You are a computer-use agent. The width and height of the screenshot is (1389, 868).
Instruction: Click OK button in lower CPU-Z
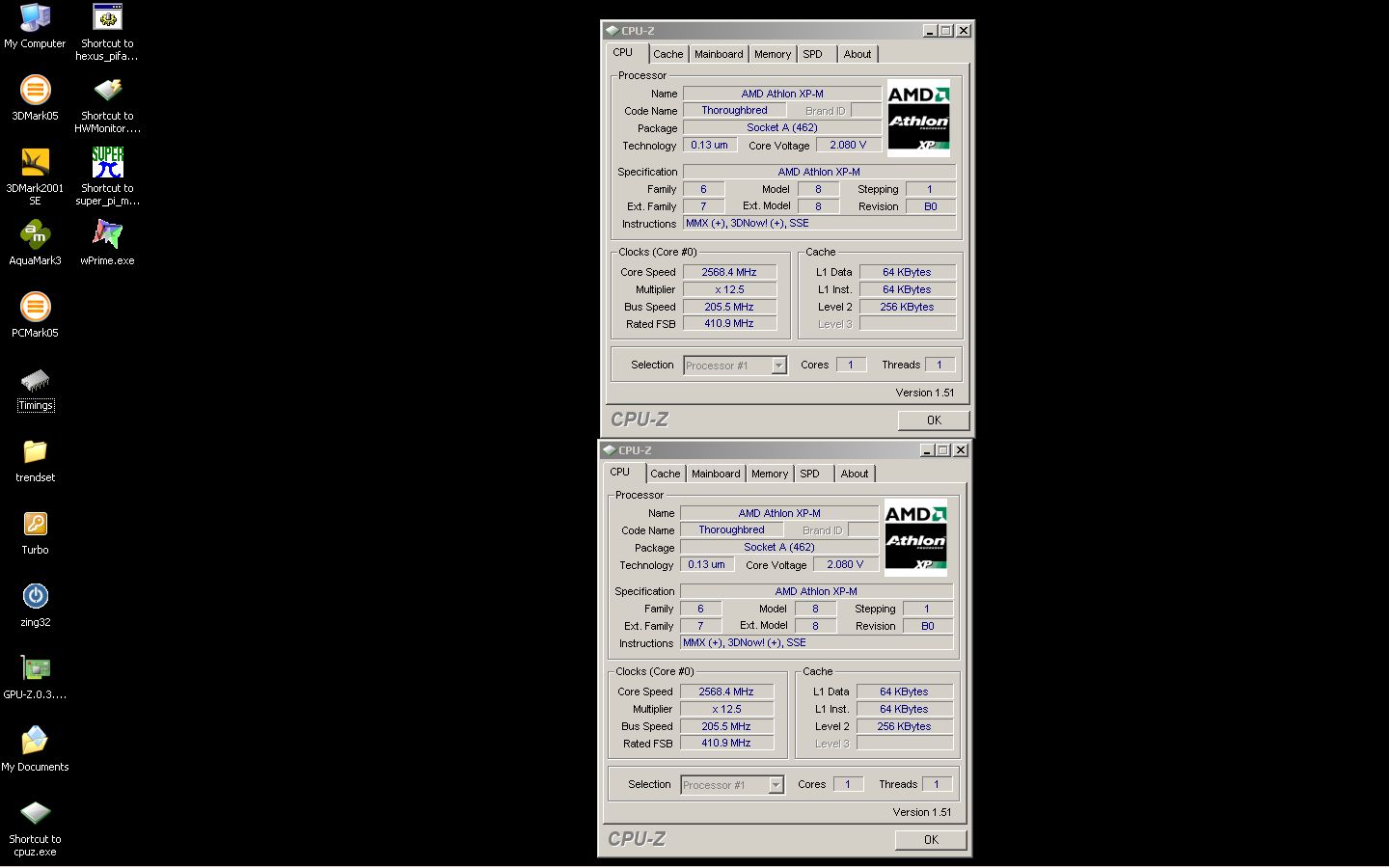pyautogui.click(x=931, y=840)
